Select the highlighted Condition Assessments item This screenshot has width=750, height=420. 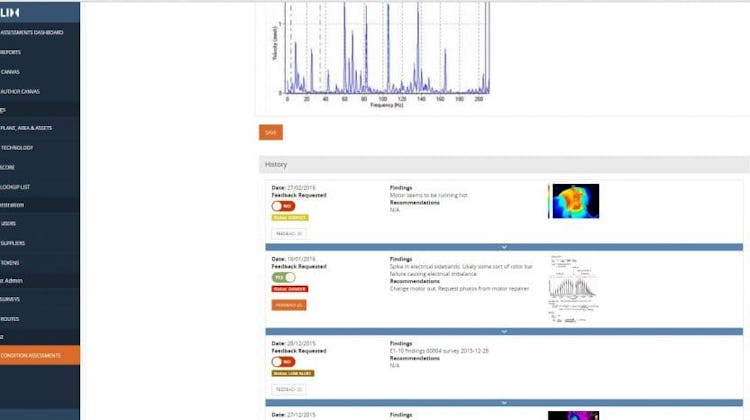coord(40,355)
